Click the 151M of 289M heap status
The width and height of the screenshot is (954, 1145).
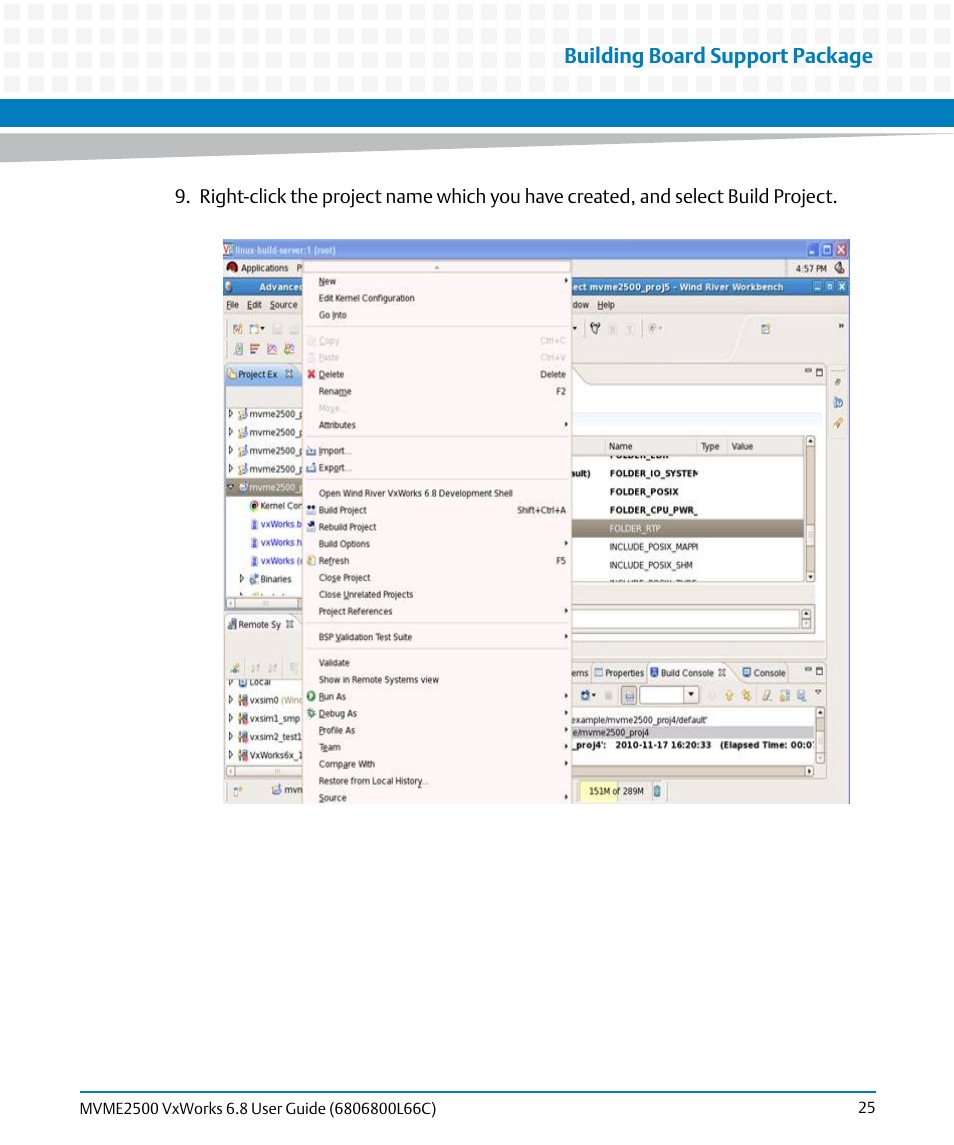click(x=615, y=791)
